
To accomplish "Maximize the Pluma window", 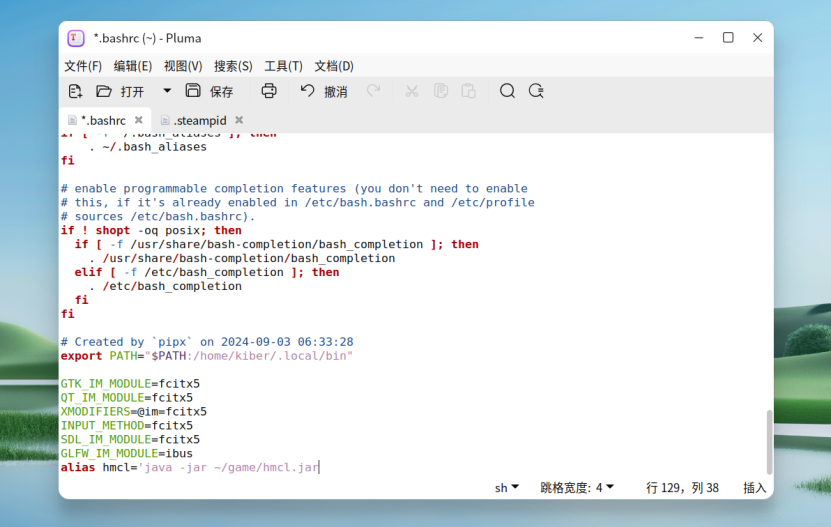I will pyautogui.click(x=728, y=38).
